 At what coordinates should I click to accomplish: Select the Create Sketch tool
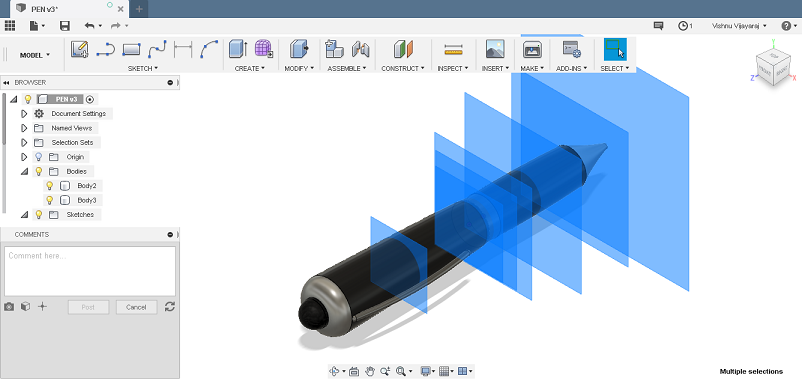click(x=79, y=49)
